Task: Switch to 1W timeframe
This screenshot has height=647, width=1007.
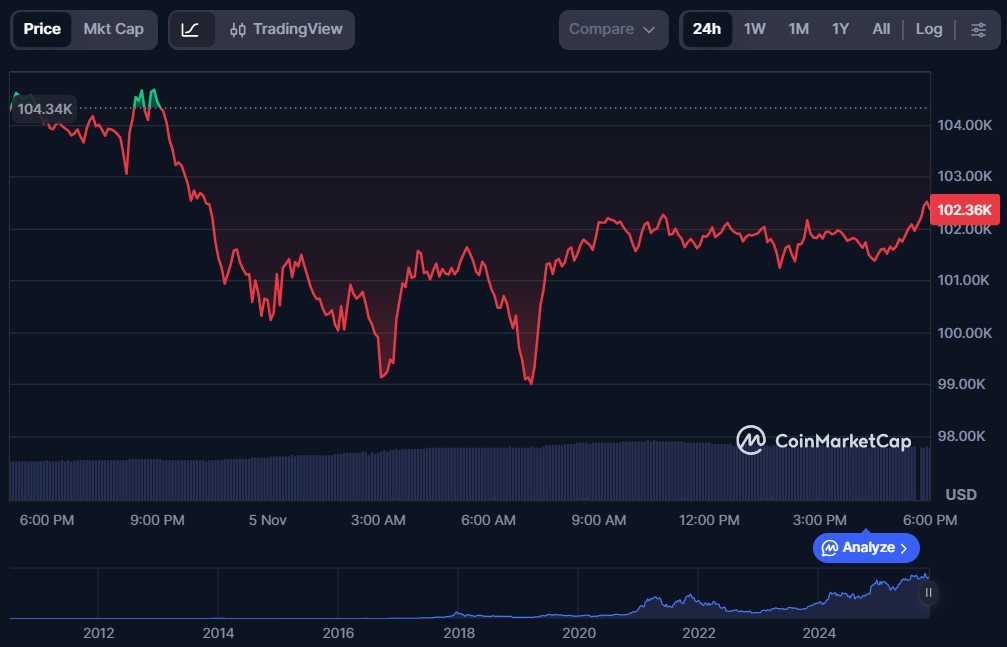Action: click(754, 30)
